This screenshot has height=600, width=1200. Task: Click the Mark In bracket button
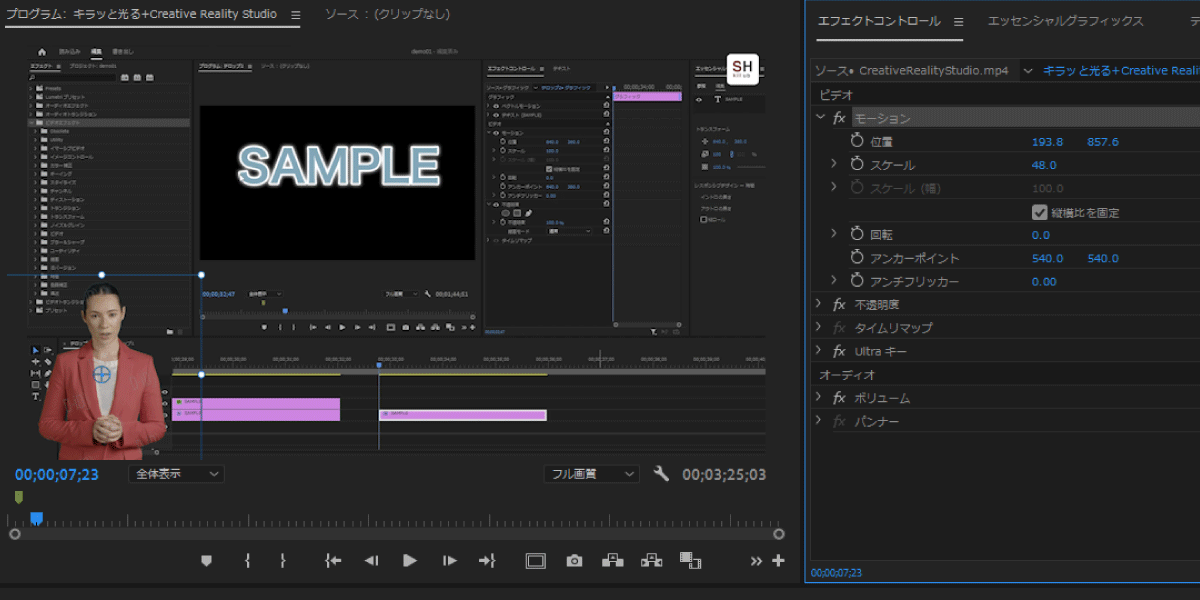click(247, 561)
